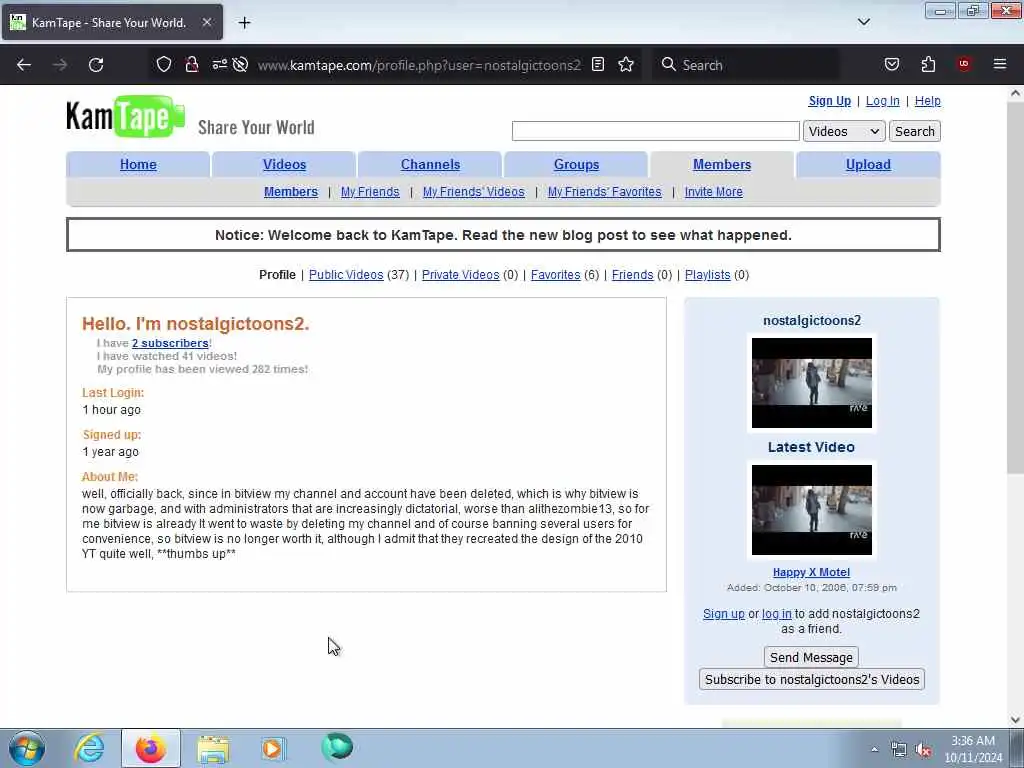Bookmark this page with star icon
Viewport: 1024px width, 768px height.
626,64
